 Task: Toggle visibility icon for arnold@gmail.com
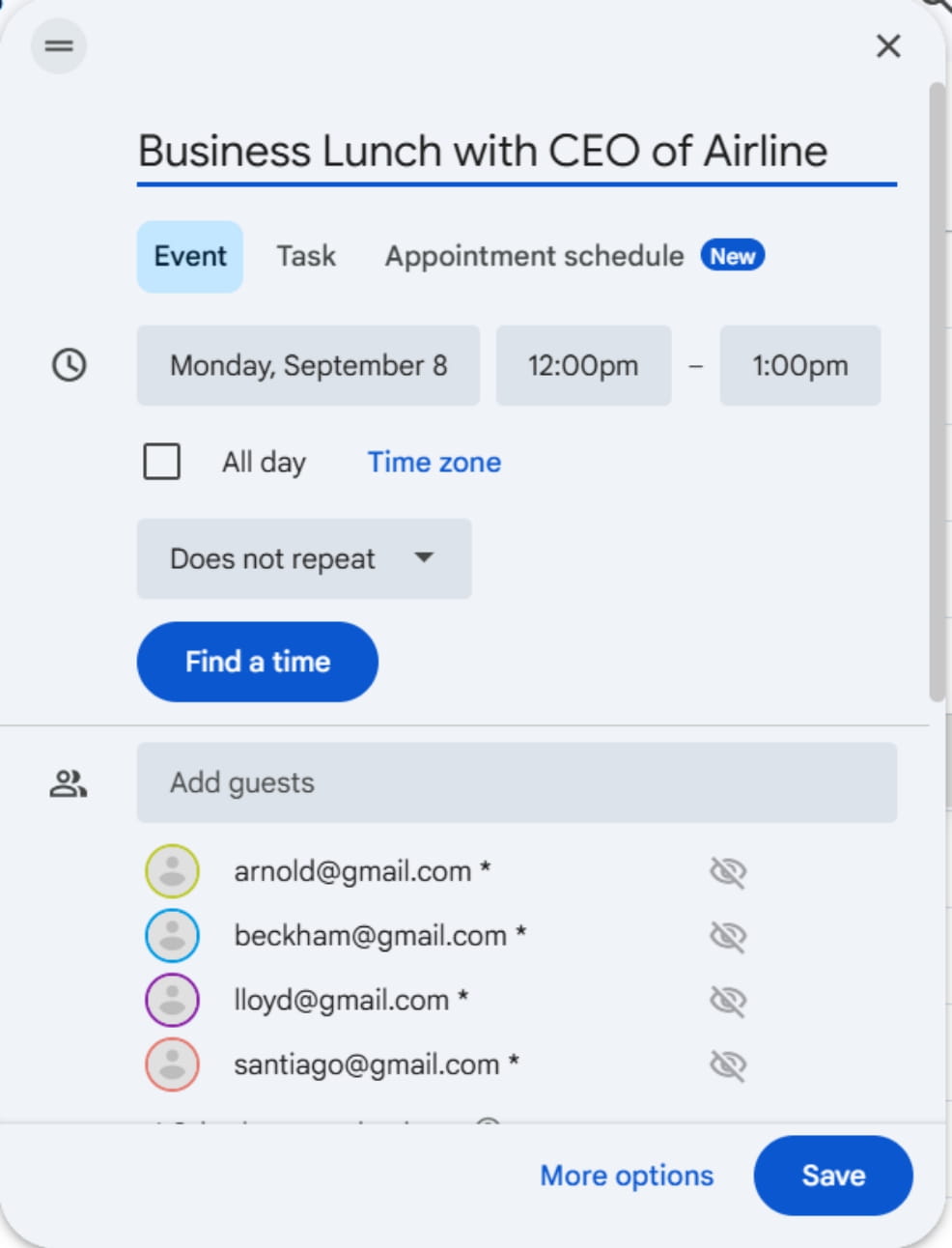728,872
